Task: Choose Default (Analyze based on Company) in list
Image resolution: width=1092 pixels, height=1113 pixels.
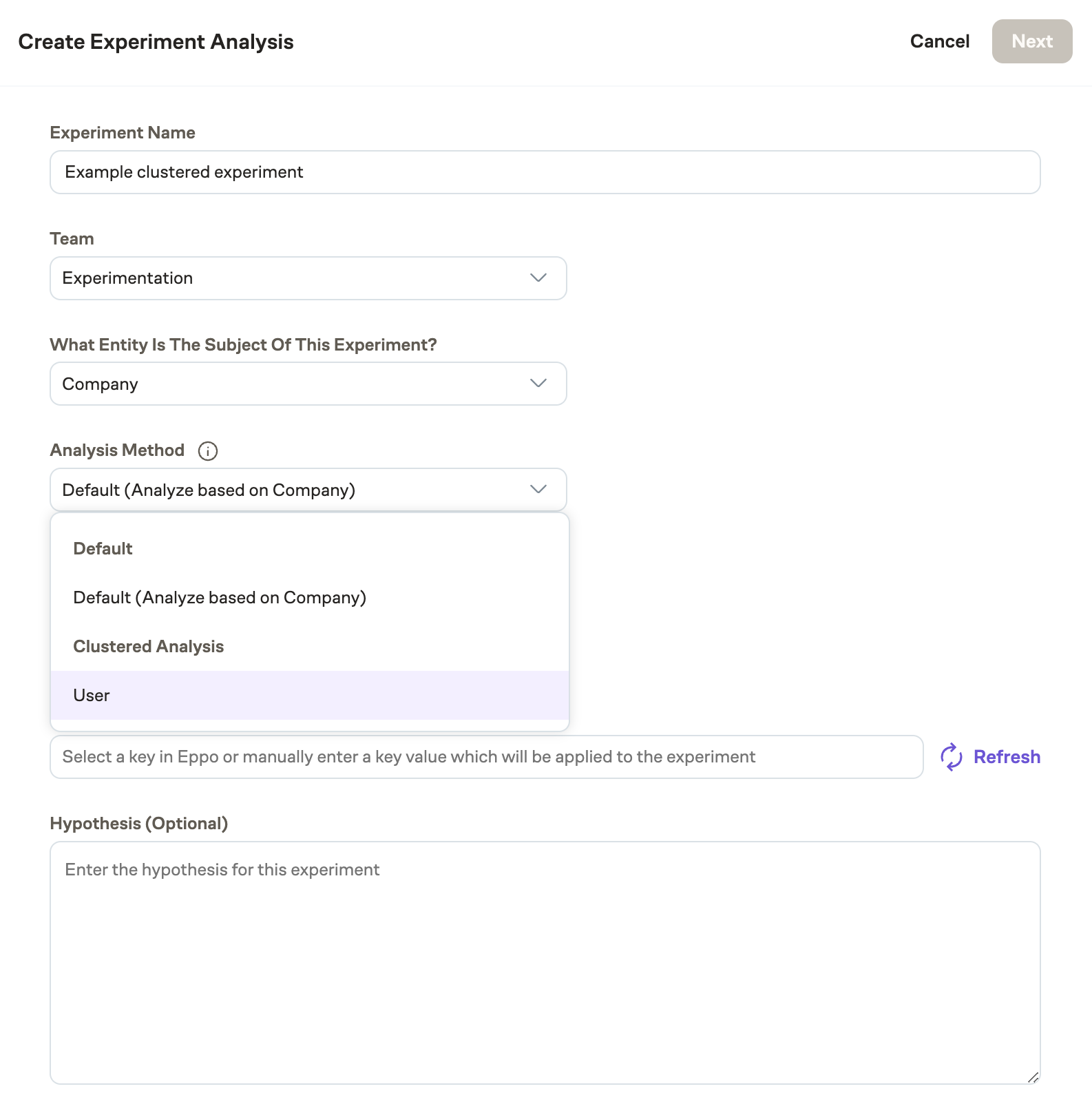Action: click(220, 598)
